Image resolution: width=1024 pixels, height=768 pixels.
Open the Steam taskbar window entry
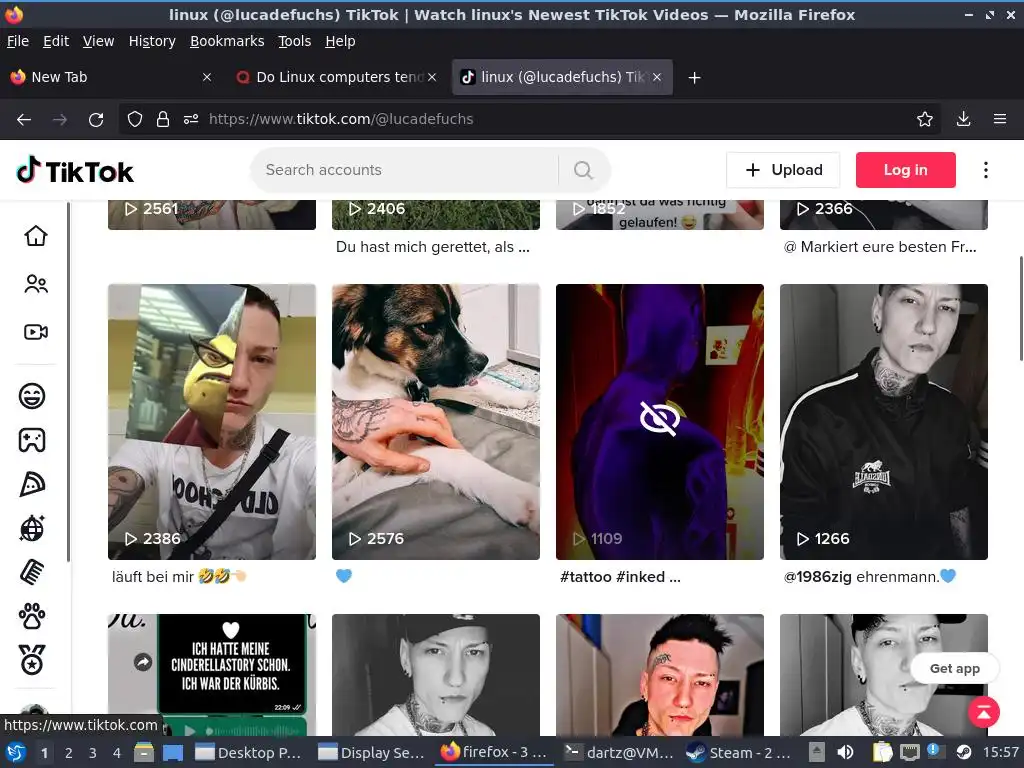[x=739, y=753]
